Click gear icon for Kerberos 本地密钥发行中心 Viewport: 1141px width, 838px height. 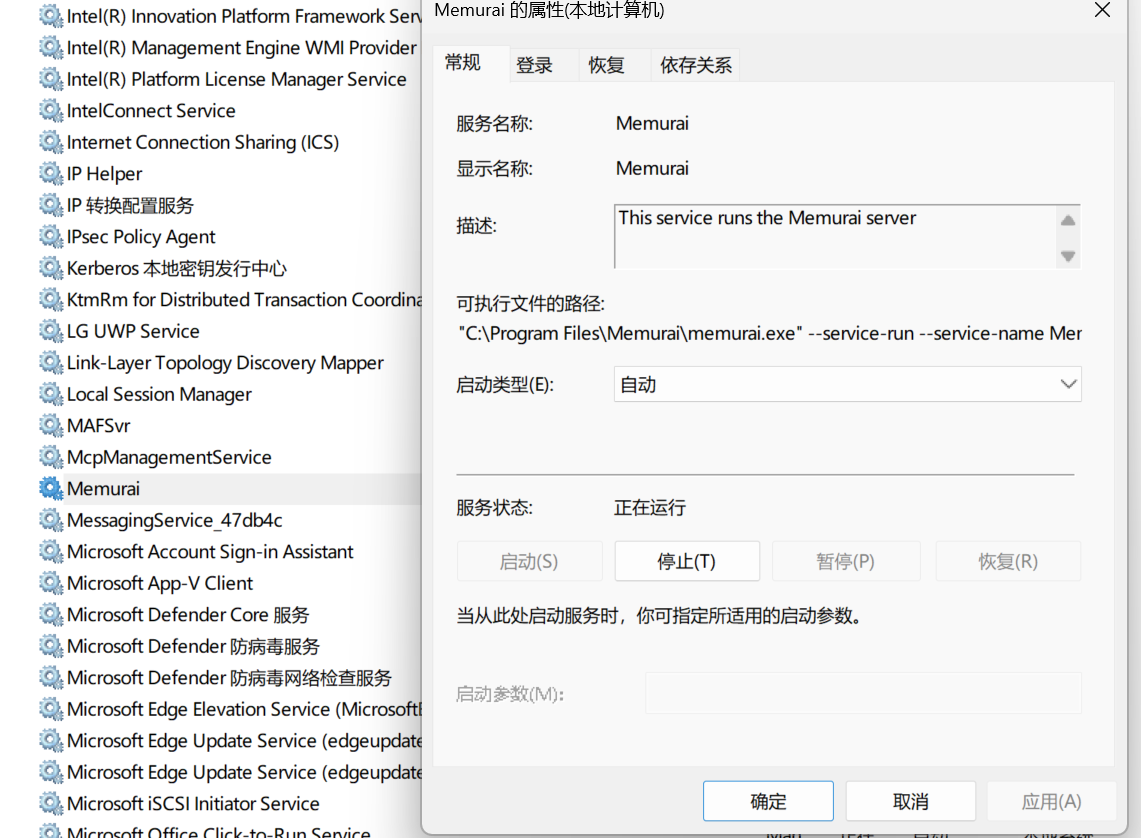click(51, 268)
